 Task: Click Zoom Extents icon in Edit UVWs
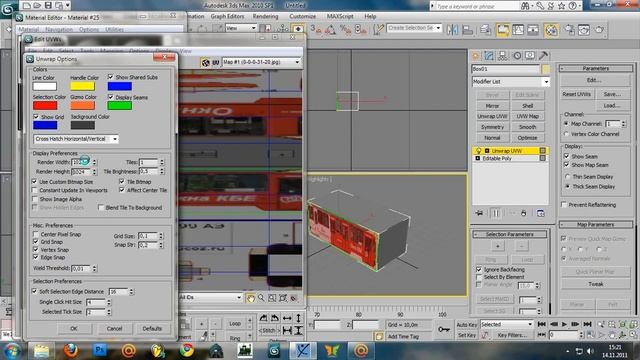point(282,298)
